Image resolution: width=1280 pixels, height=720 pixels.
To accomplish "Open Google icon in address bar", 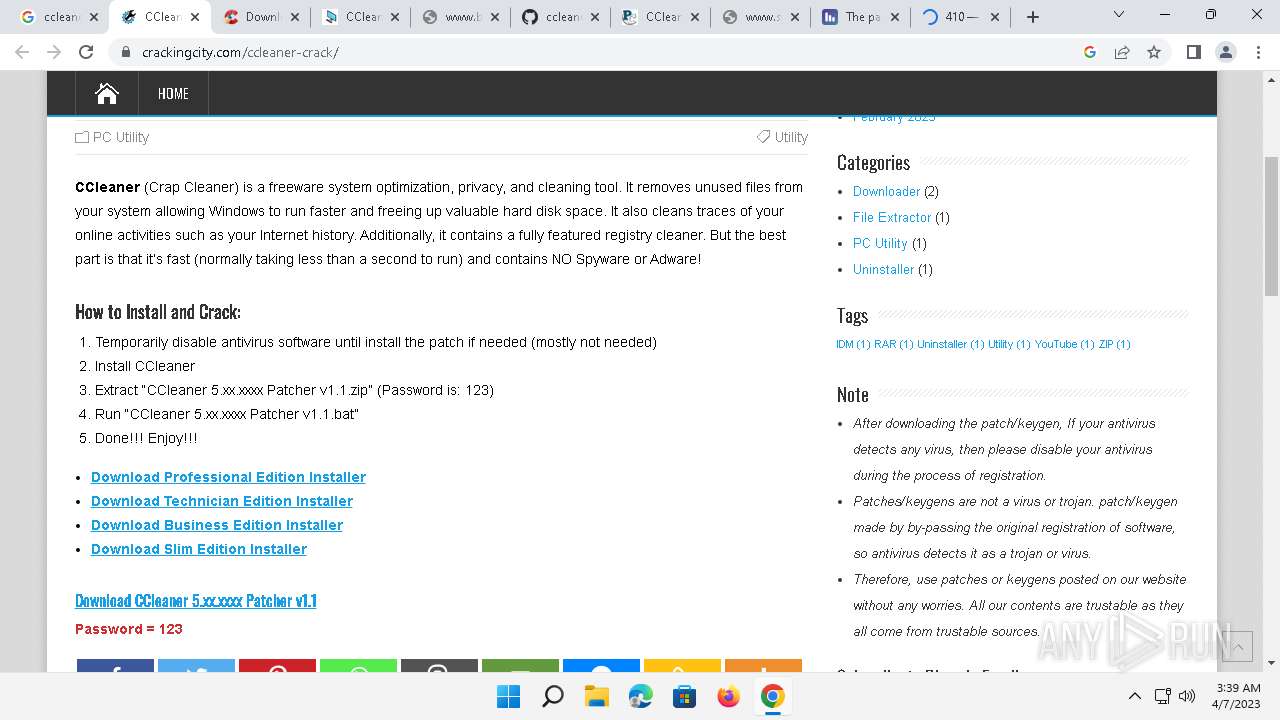I will 1090,52.
